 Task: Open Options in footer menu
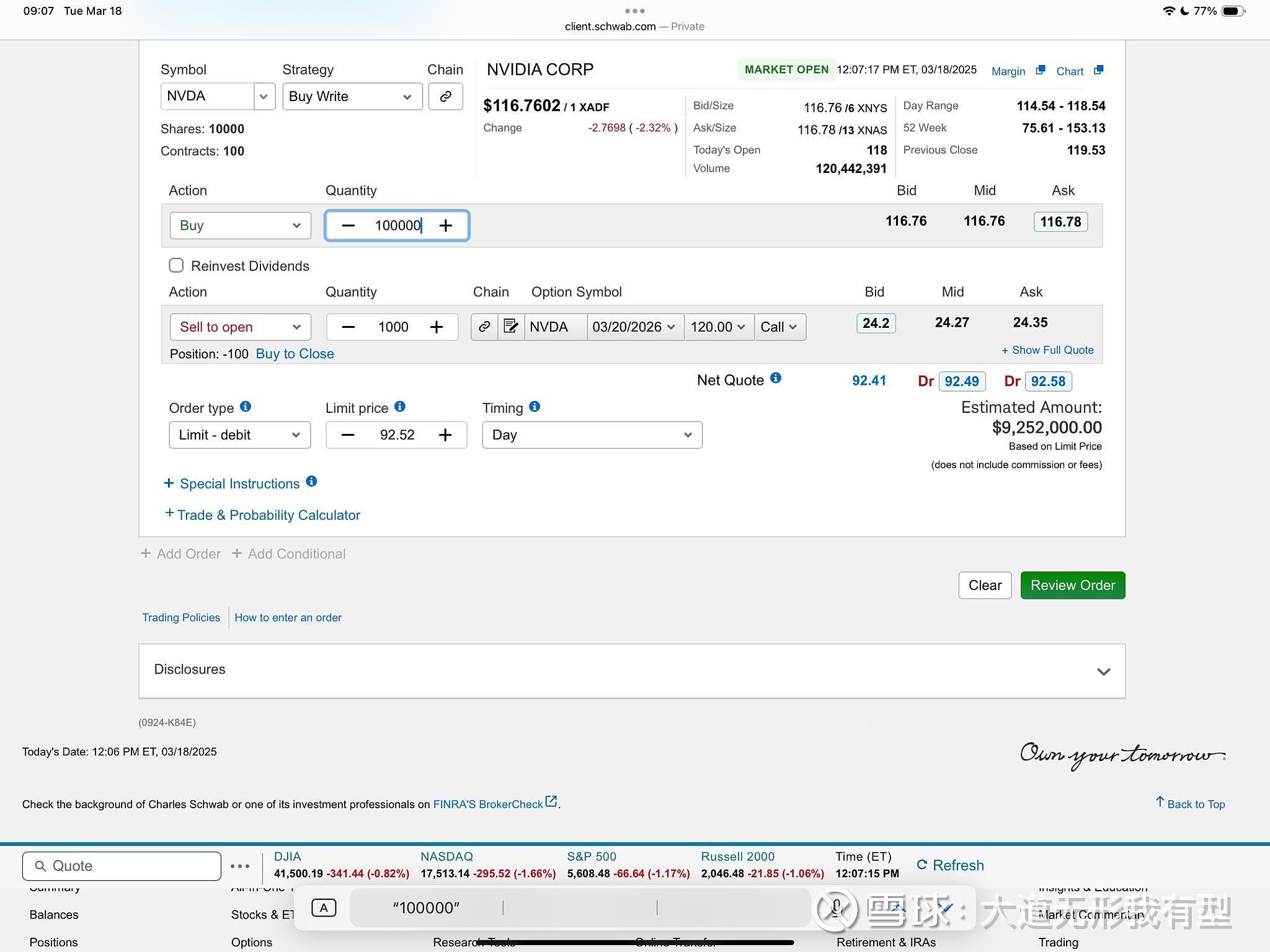[252, 942]
